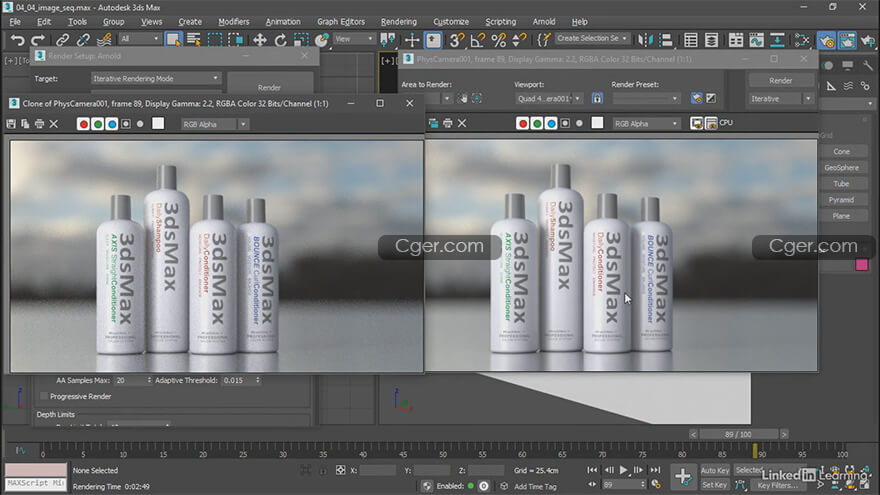Open the selection filter All dropdown
The image size is (880, 495).
click(x=139, y=39)
